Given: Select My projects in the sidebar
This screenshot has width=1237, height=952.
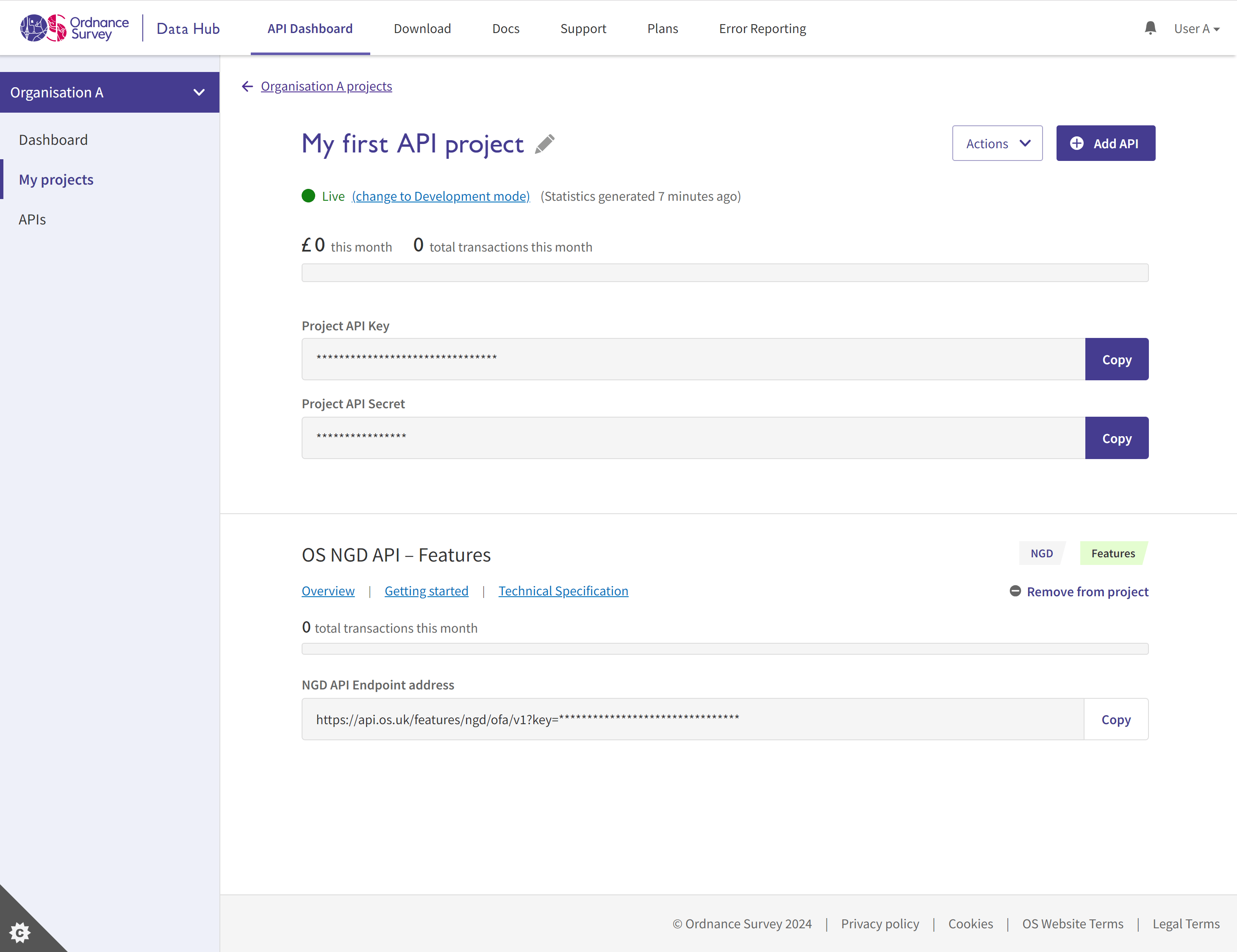Looking at the screenshot, I should pos(56,180).
